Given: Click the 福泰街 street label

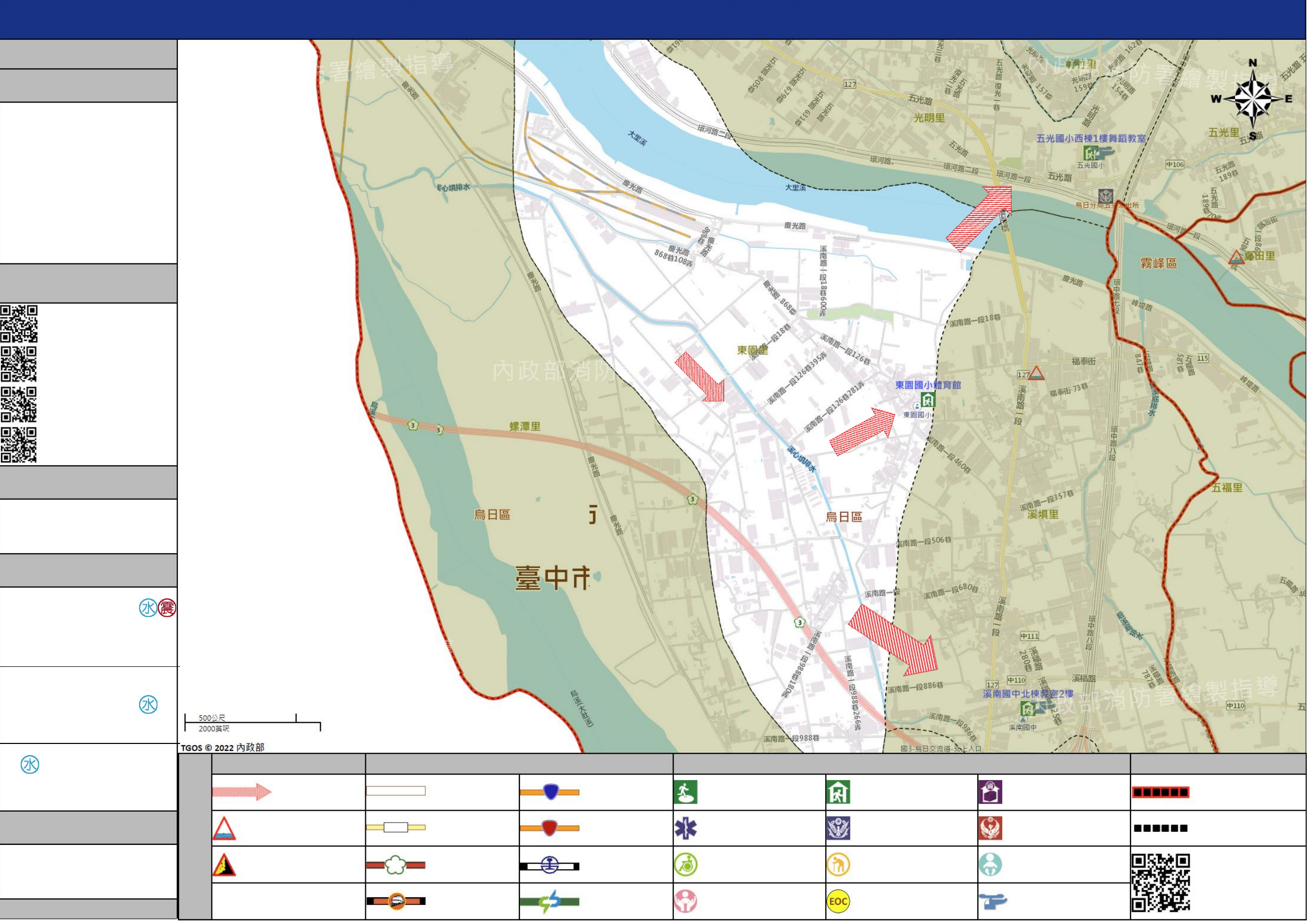Looking at the screenshot, I should pyautogui.click(x=1084, y=362).
